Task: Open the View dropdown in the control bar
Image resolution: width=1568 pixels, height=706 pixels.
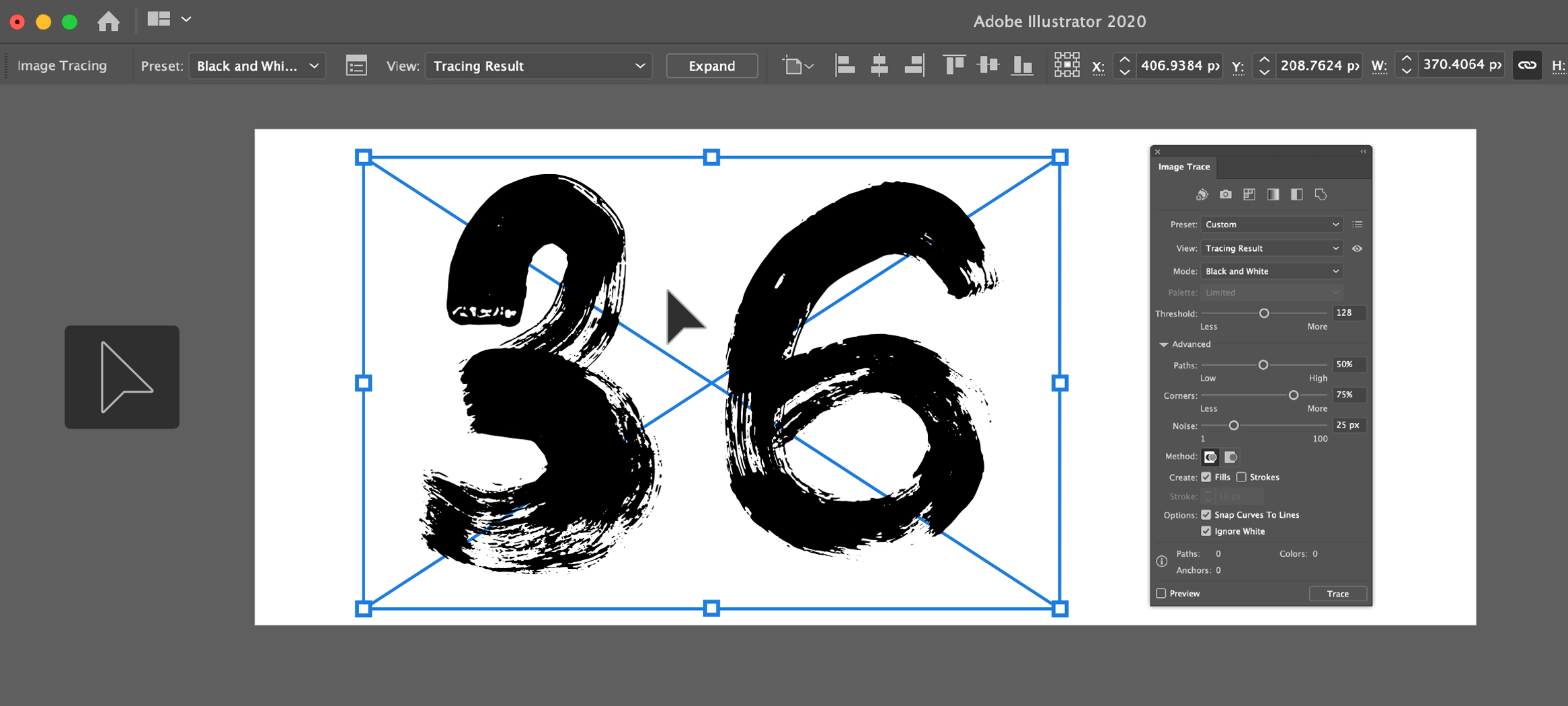Action: click(x=538, y=66)
